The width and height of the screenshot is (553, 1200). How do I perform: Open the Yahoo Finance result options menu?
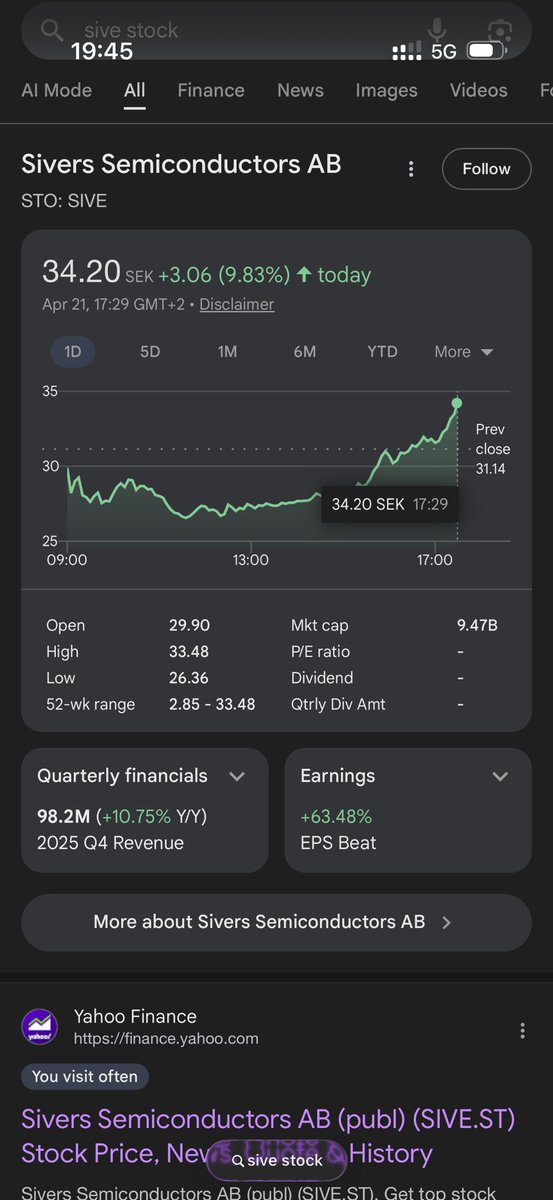coord(521,1030)
